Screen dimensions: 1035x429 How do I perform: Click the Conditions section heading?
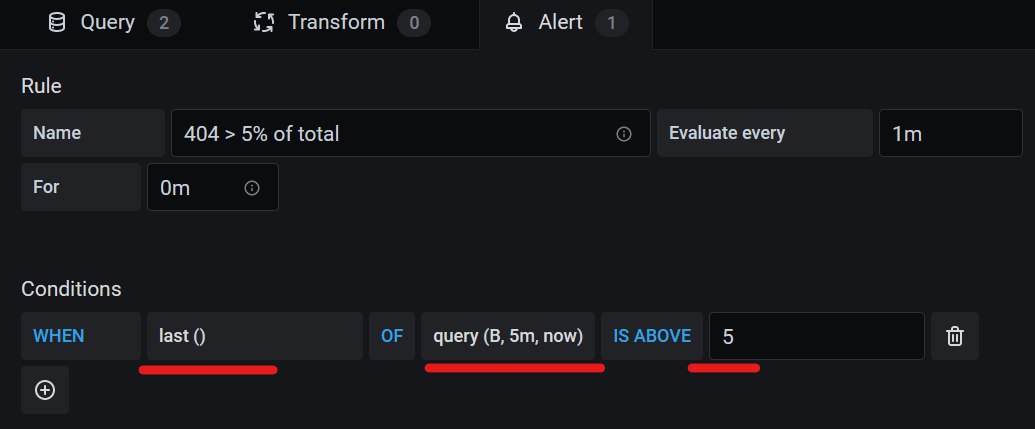pos(71,289)
